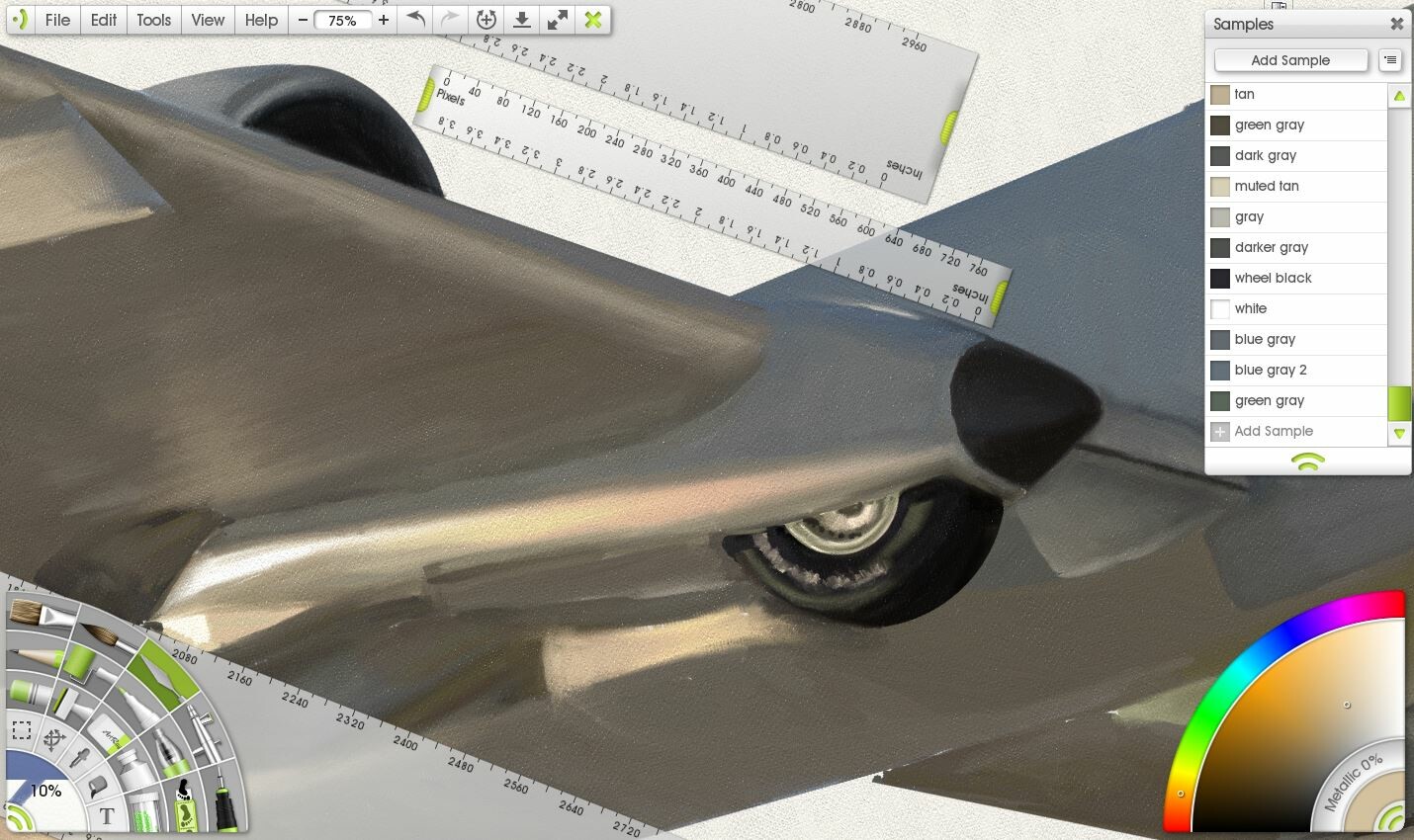Pick the darker gray sample
1414x840 pixels.
click(1296, 247)
